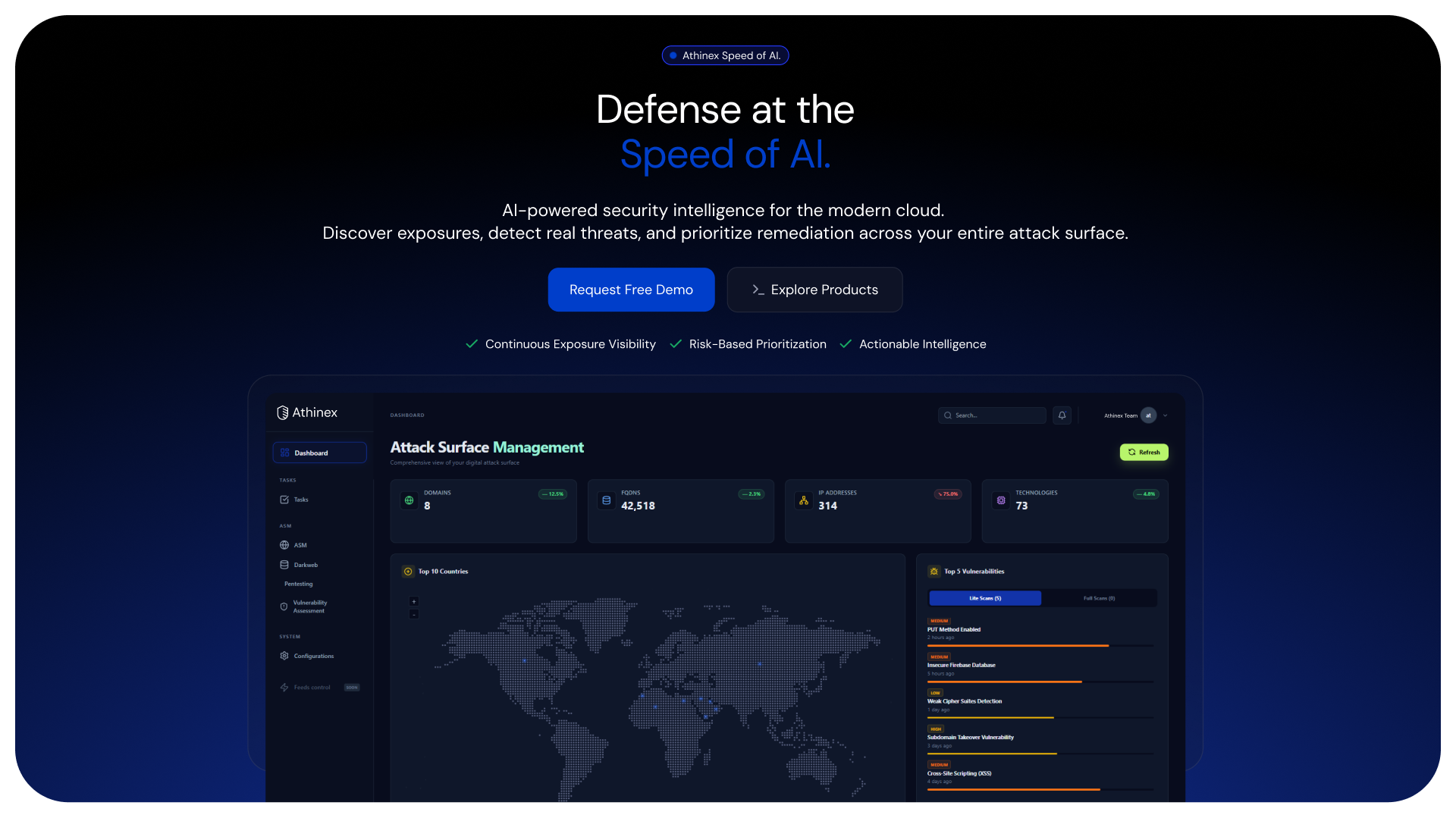Click the checkmark beside Risk-Based Prioritization

(x=676, y=344)
